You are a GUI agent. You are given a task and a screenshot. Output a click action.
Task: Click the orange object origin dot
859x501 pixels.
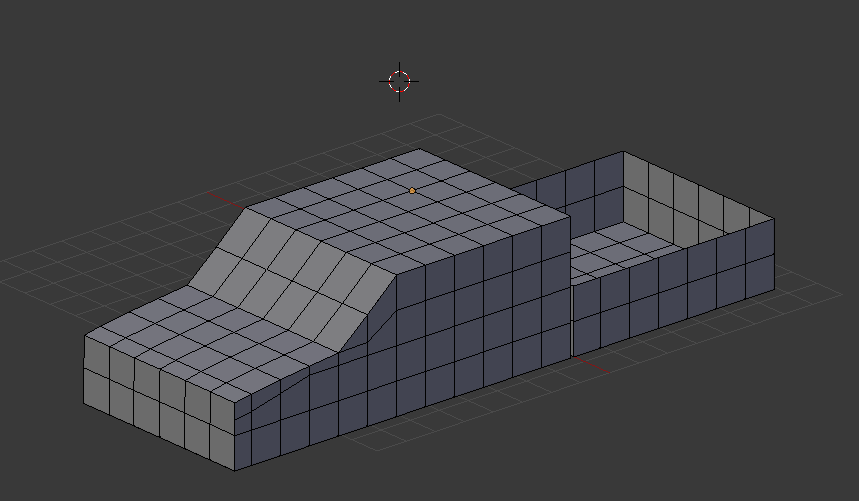412,191
